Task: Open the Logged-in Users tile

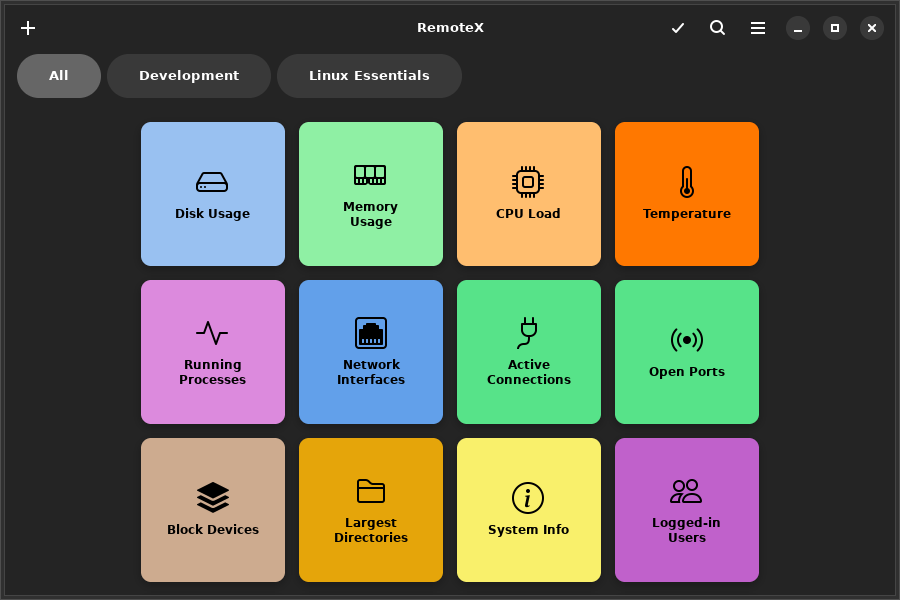Action: point(687,510)
